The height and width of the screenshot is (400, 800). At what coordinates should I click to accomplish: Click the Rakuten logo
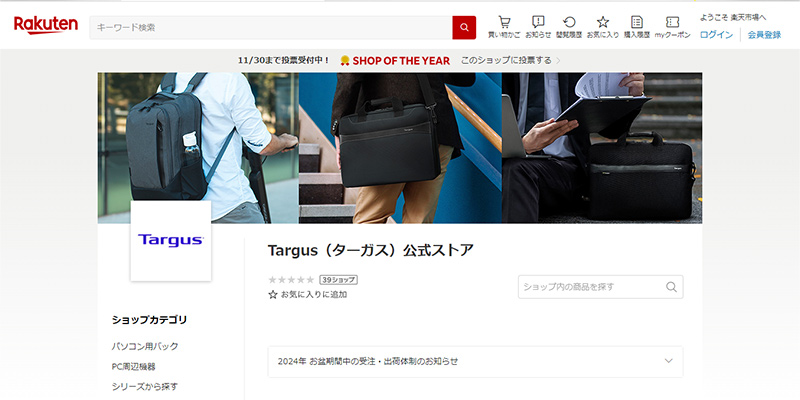coord(46,25)
